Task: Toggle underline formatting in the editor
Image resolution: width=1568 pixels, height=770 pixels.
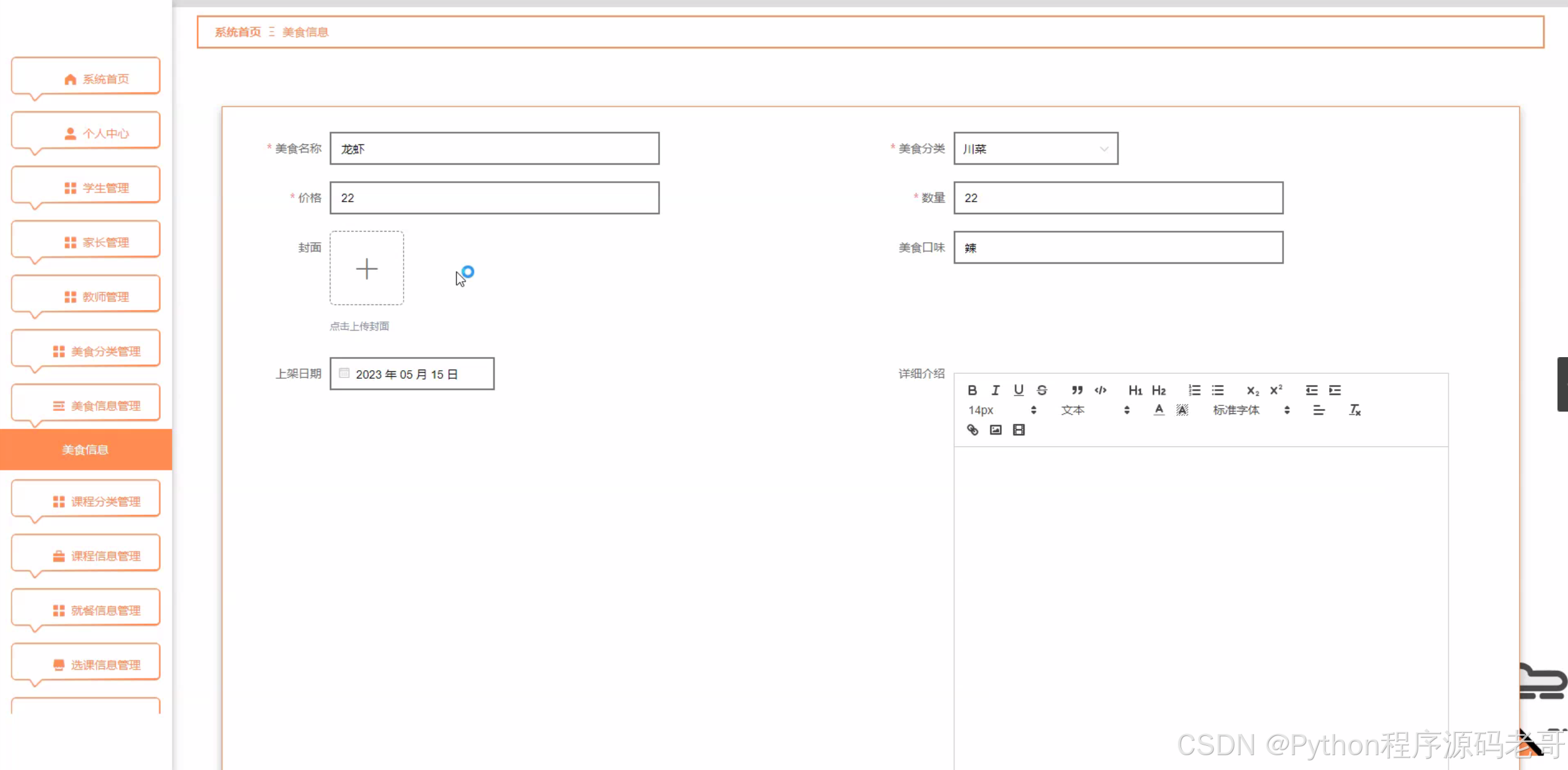Action: (x=1018, y=390)
